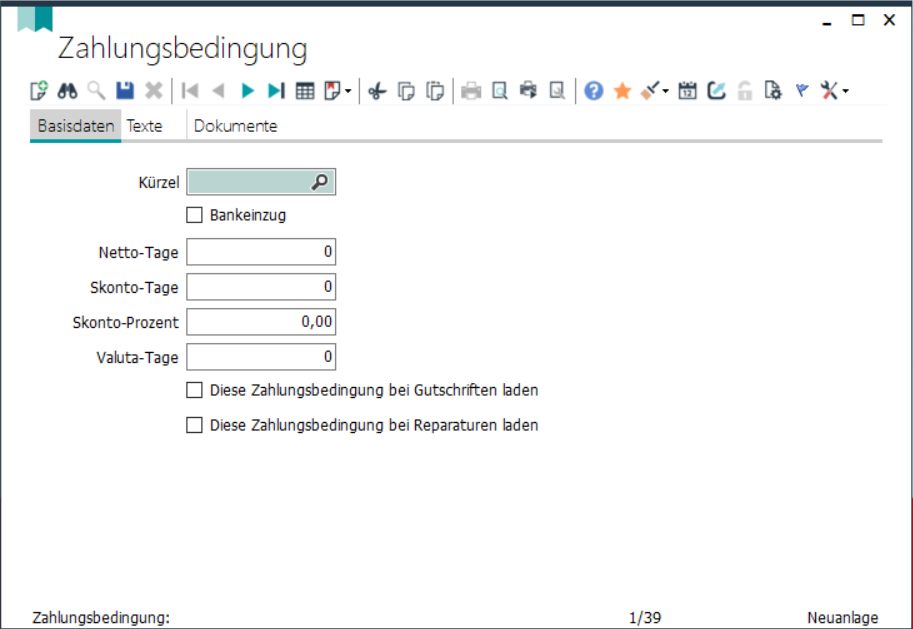This screenshot has height=629, width=913.
Task: Go to the previous record
Action: pos(219,91)
